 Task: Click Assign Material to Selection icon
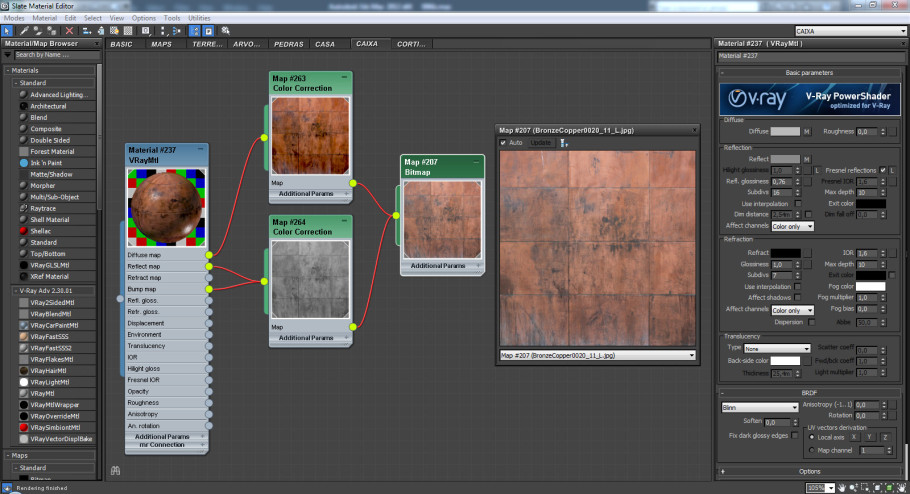coord(52,31)
